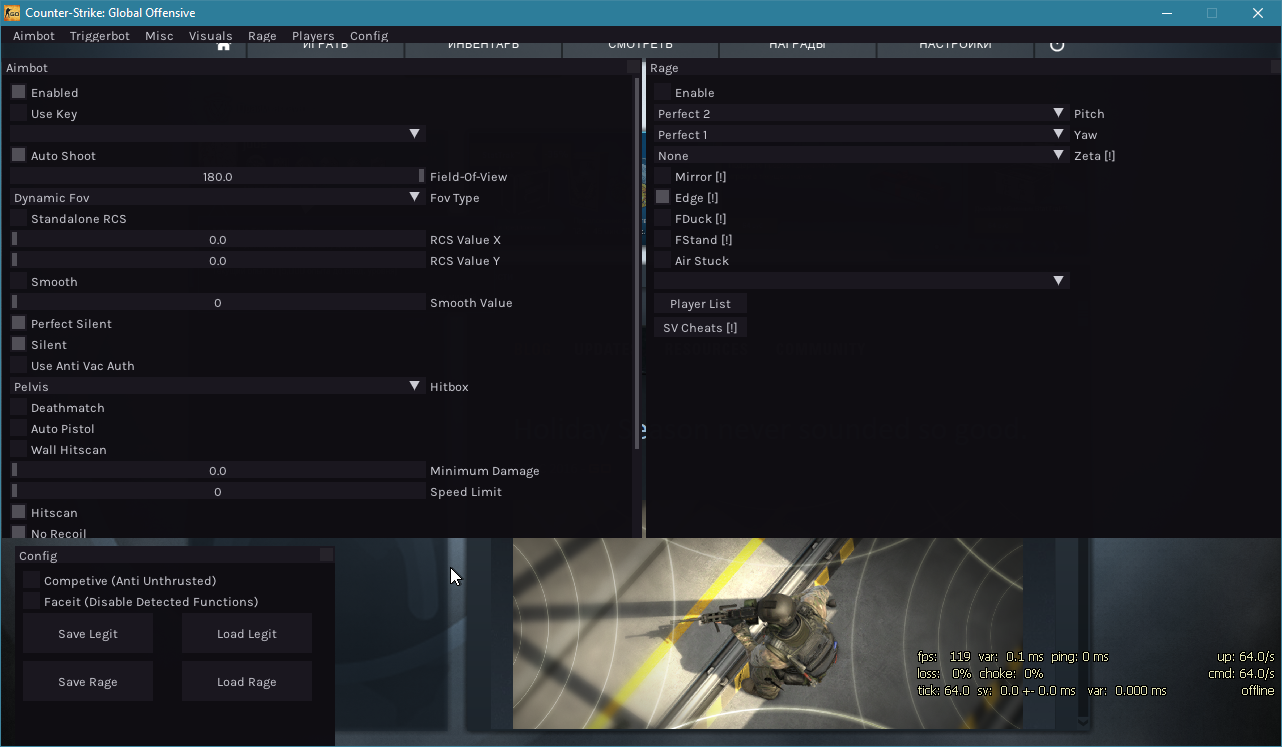Click the soldier image in game background

(x=768, y=634)
